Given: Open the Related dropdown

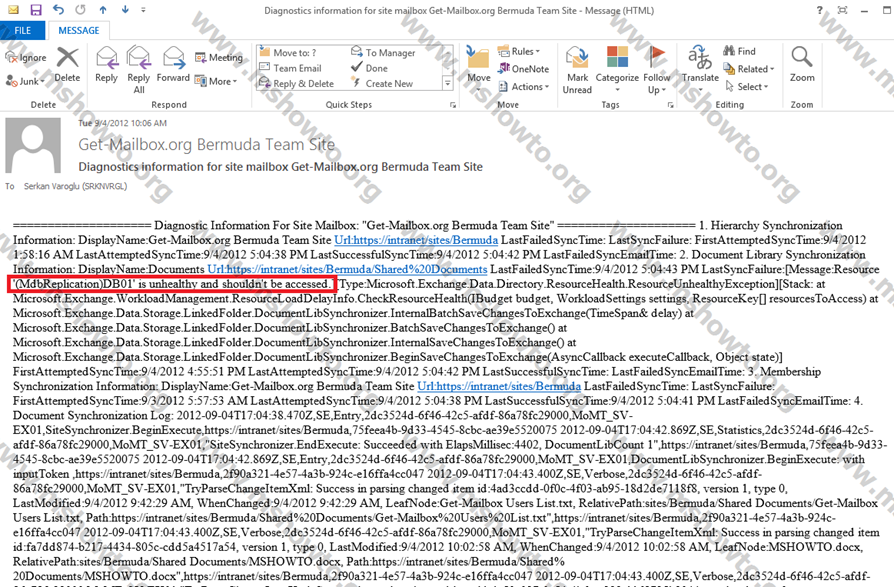Looking at the screenshot, I should 749,69.
